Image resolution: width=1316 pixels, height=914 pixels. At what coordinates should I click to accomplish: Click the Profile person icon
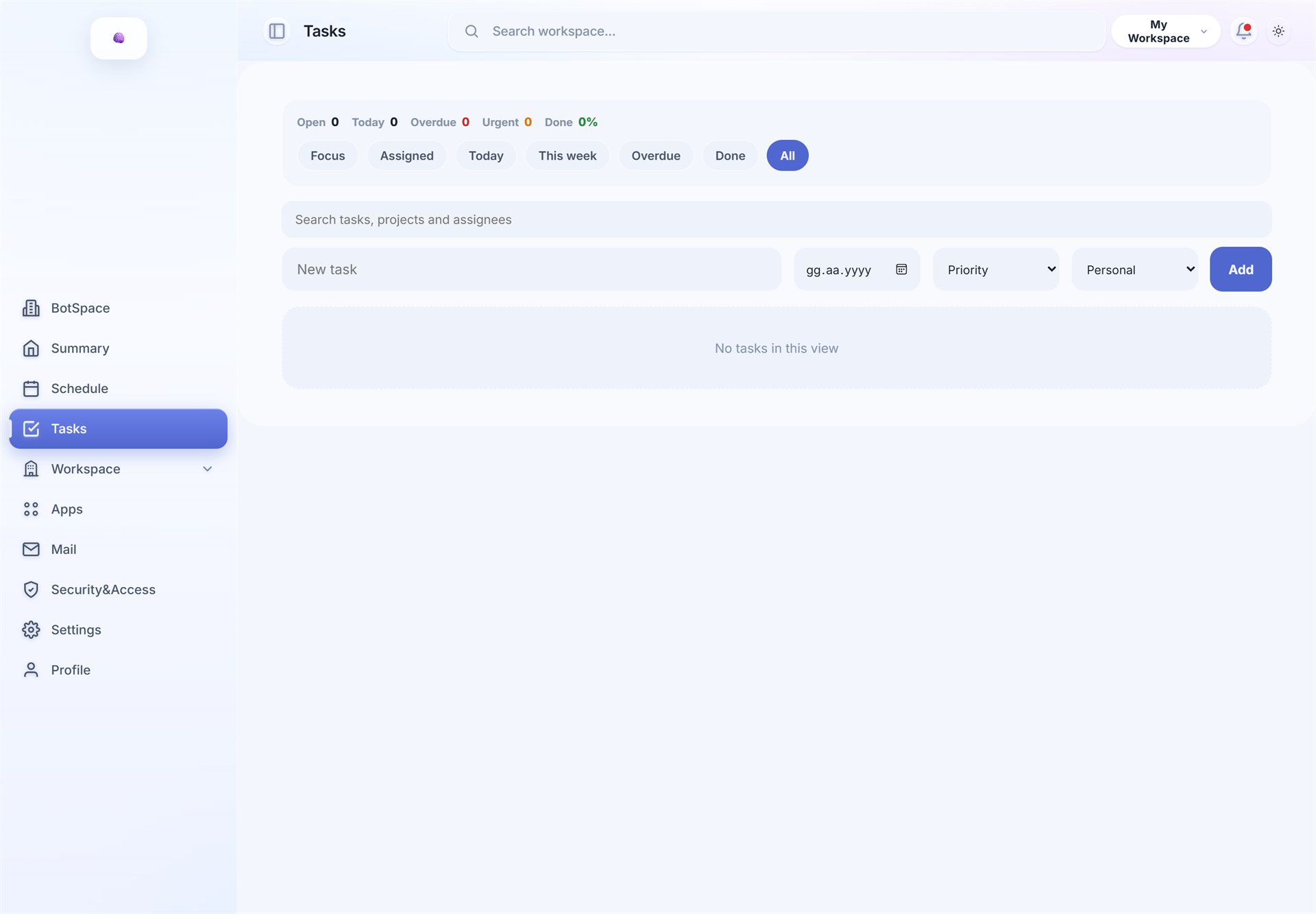(x=31, y=670)
